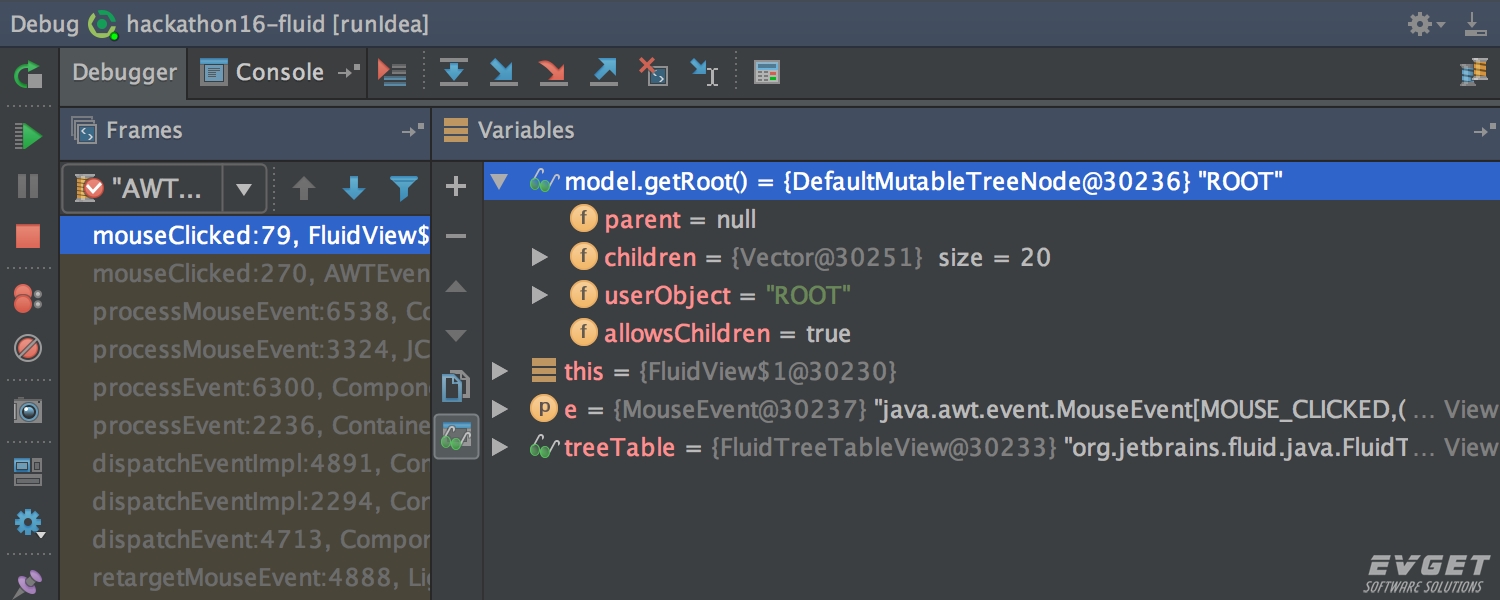Collapse the model.getRoot() node

(499, 182)
